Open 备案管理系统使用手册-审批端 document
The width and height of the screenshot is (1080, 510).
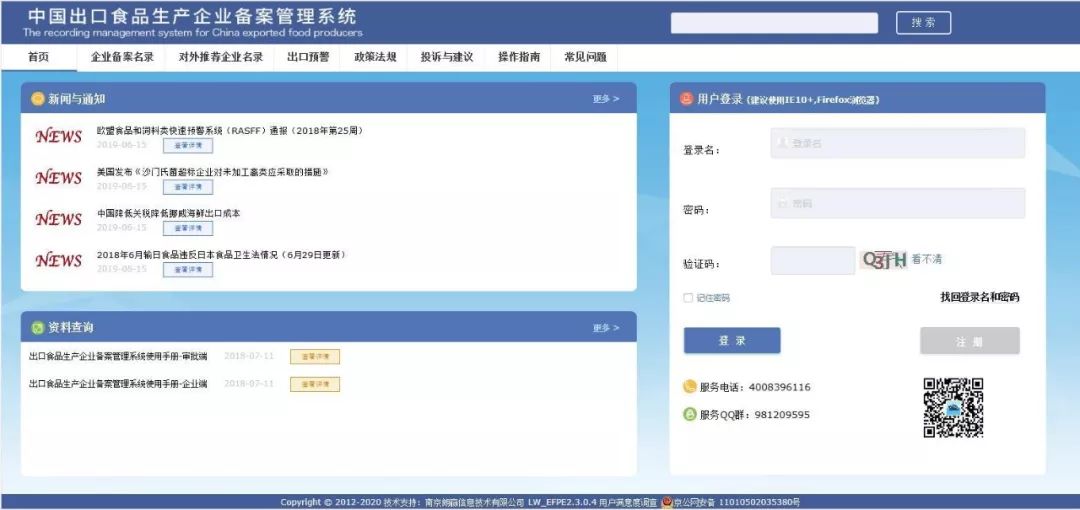point(118,356)
